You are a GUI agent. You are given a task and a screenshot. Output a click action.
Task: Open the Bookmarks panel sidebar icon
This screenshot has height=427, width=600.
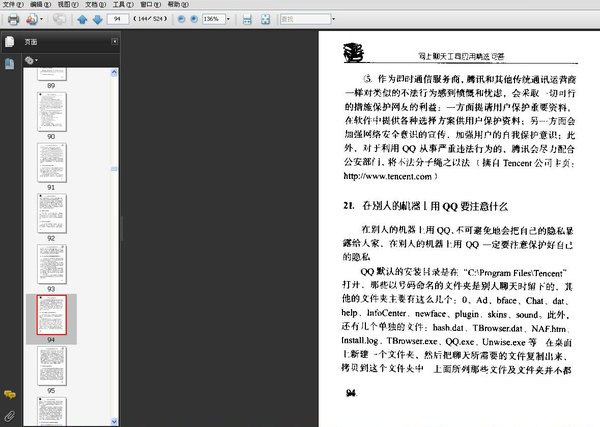10,64
